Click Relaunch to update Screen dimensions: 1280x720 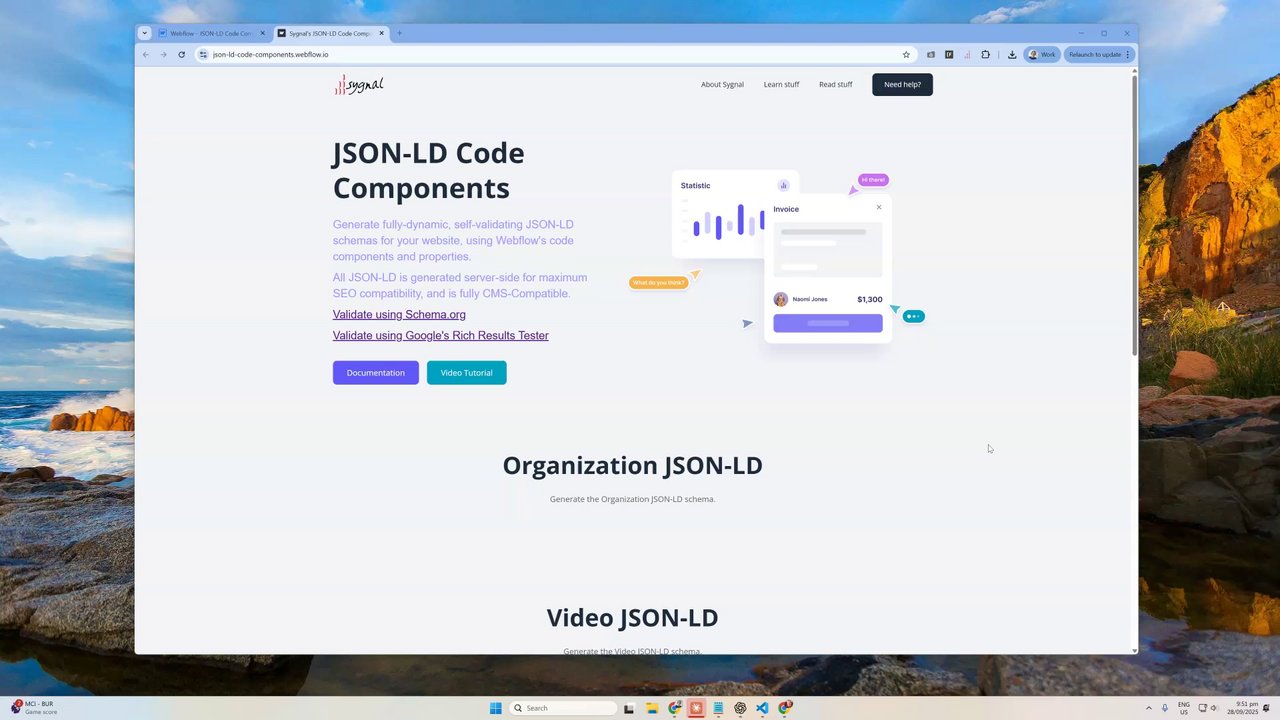pos(1098,54)
